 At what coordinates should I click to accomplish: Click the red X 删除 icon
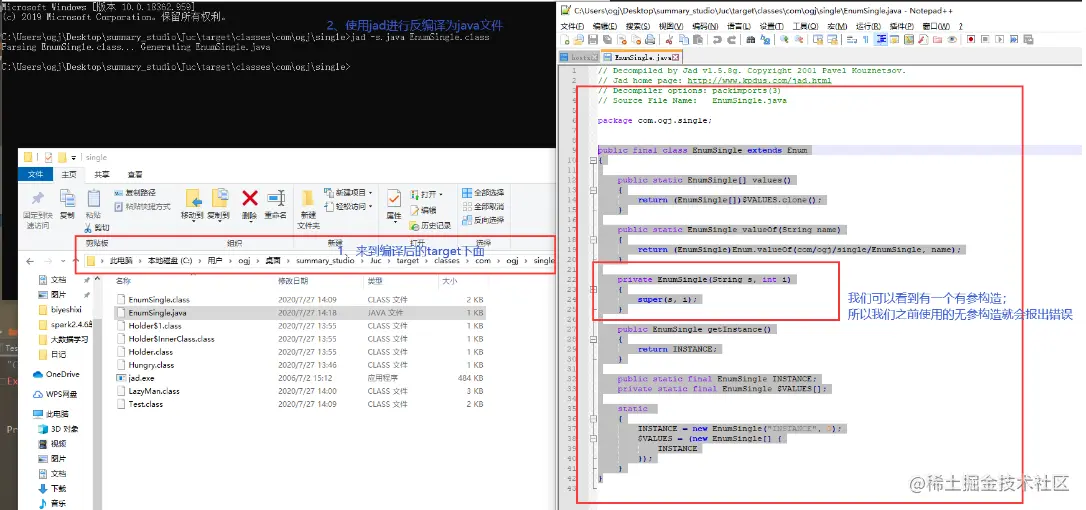pos(250,198)
